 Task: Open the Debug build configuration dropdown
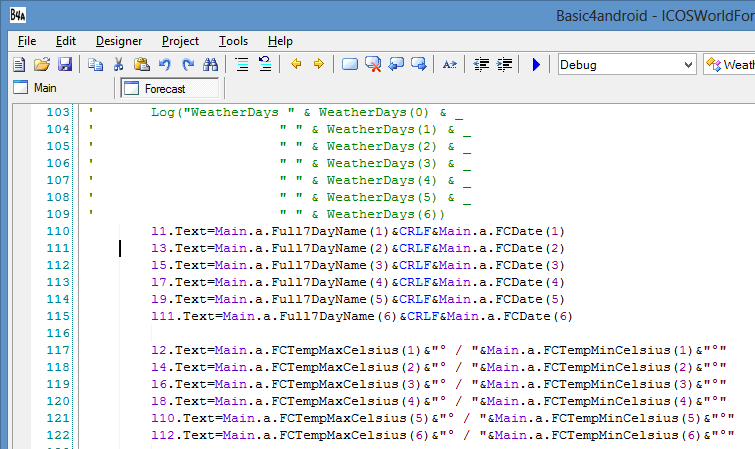pyautogui.click(x=627, y=65)
